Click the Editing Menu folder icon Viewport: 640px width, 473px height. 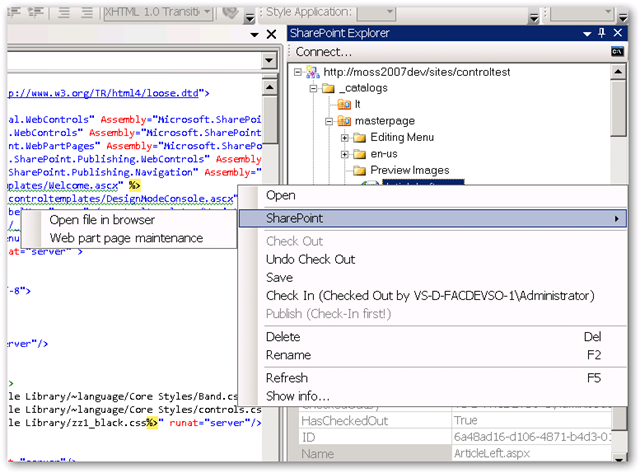[360, 138]
